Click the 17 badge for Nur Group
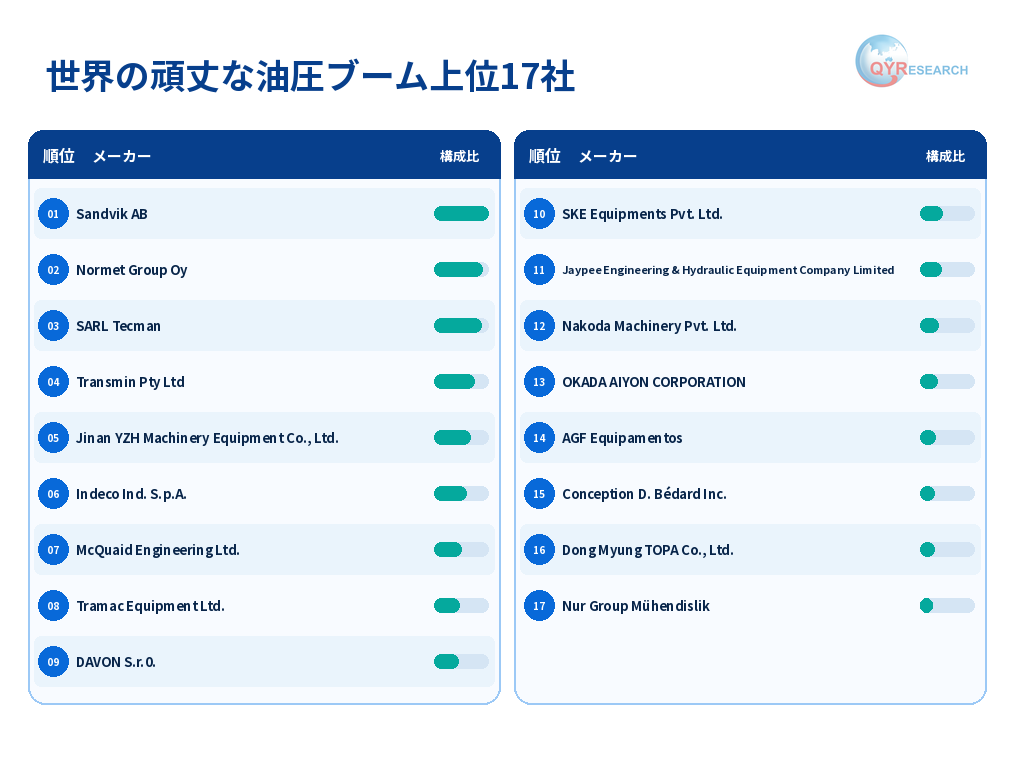Image resolution: width=1015 pixels, height=761 pixels. [539, 606]
